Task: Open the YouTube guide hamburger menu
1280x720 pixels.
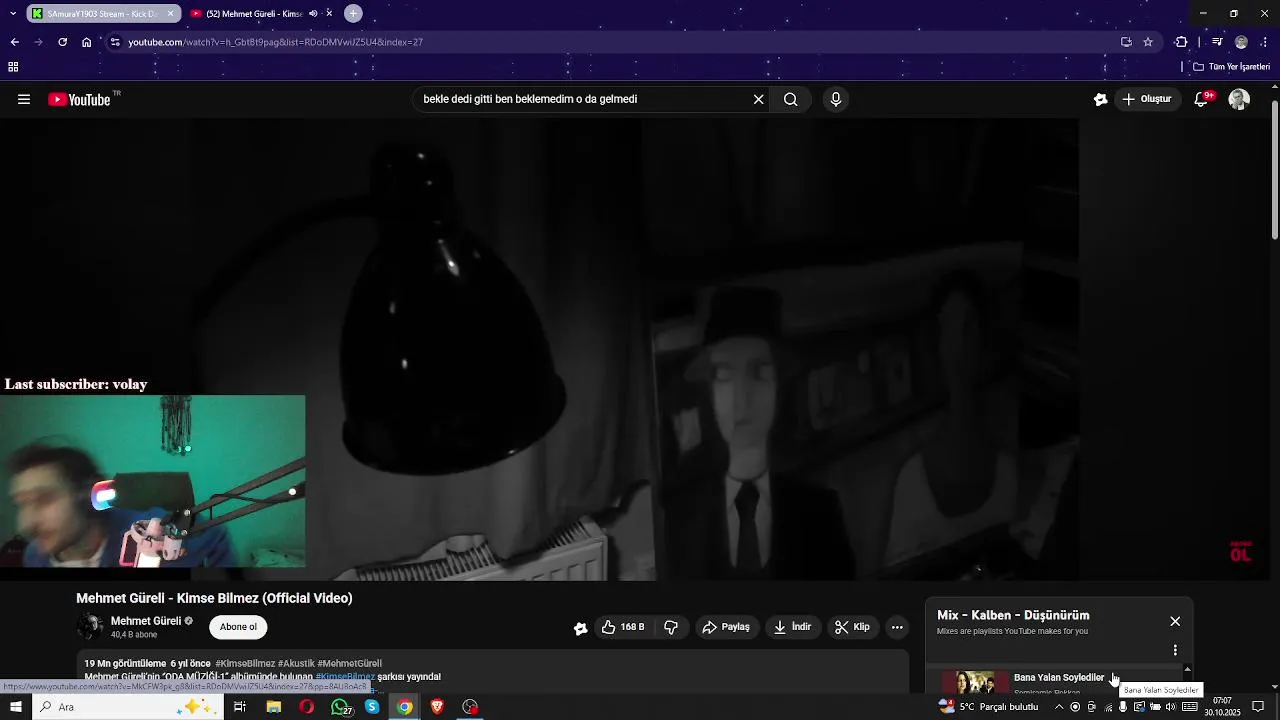Action: click(x=24, y=99)
